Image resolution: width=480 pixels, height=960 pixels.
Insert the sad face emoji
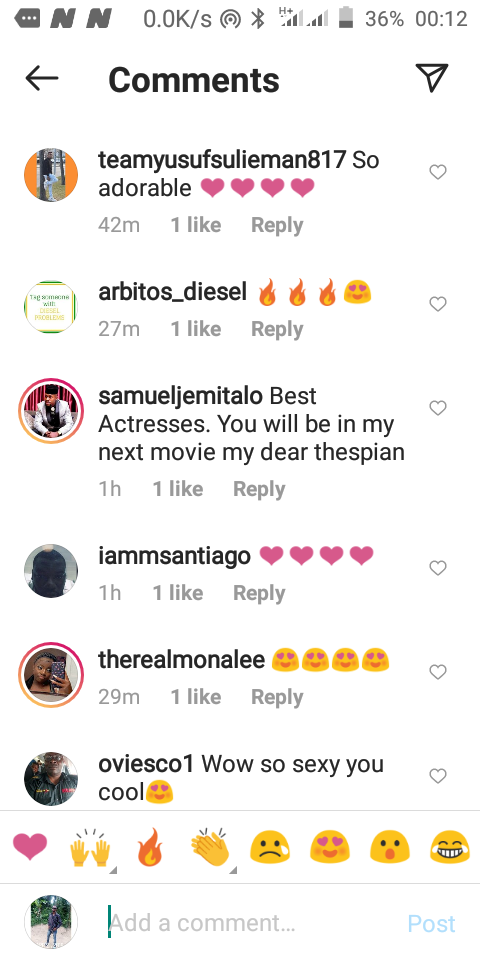tap(270, 848)
